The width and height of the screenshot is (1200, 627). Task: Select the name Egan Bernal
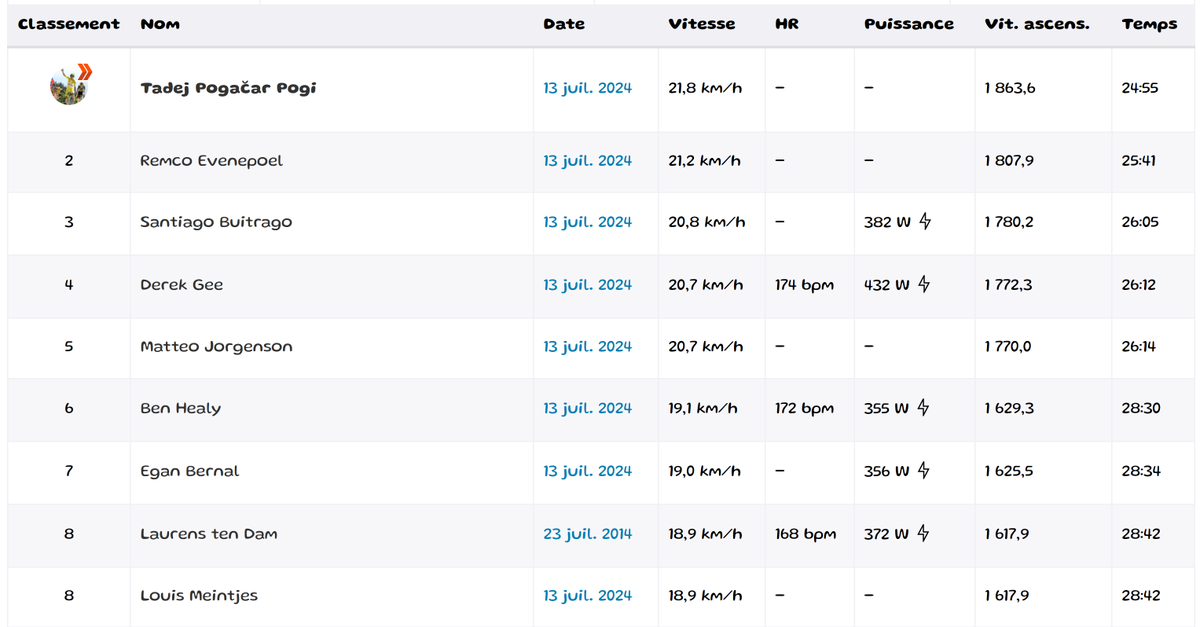point(189,471)
